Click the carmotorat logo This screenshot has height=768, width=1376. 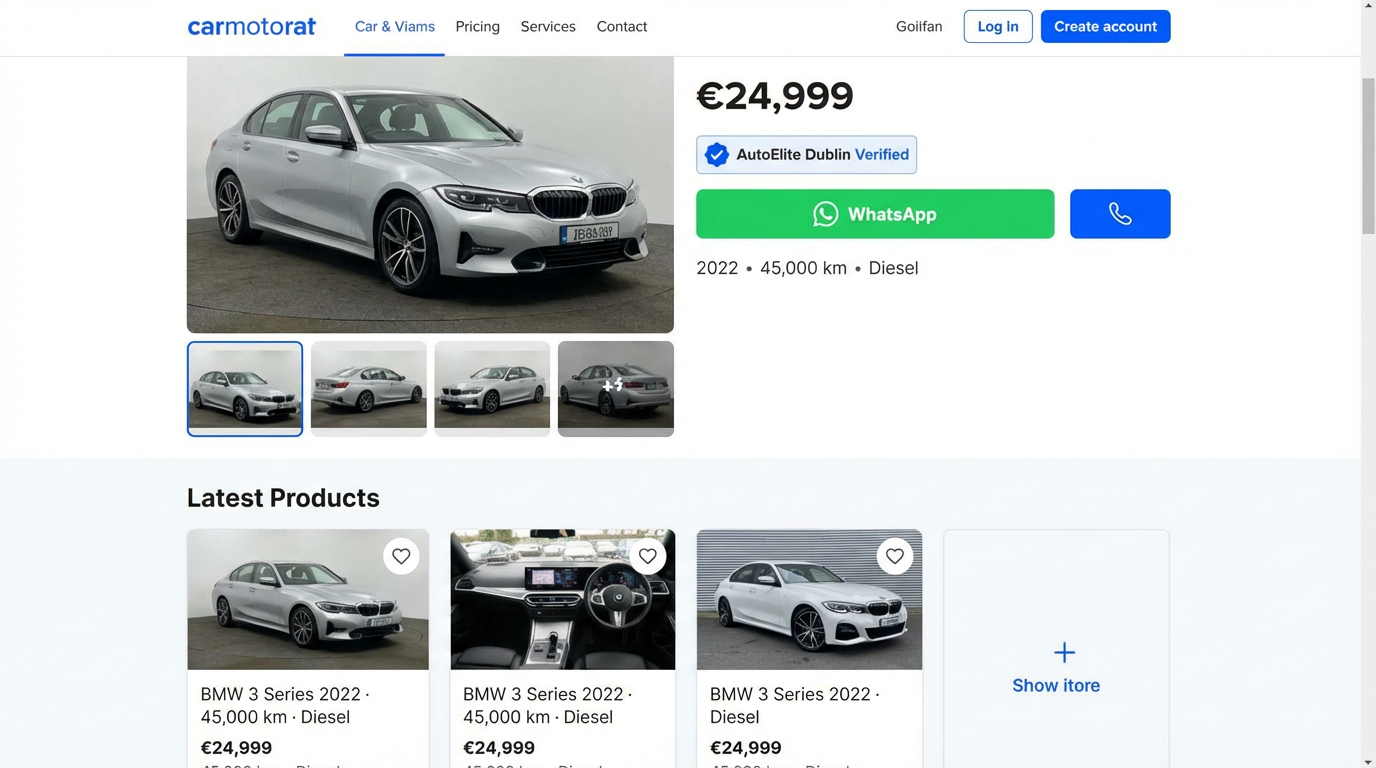point(251,26)
